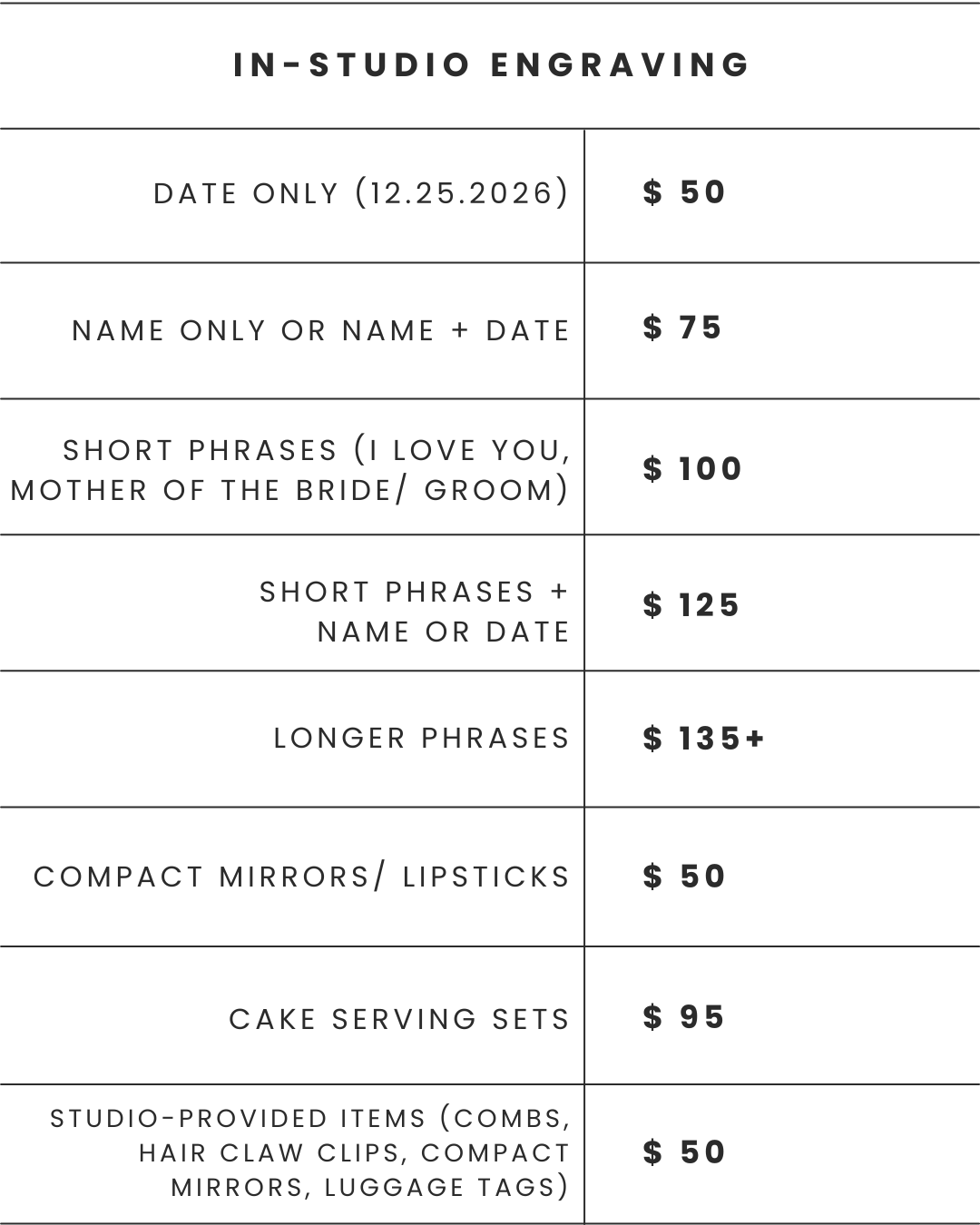The height and width of the screenshot is (1225, 980).
Task: Click the $ 50 price for Studio-Provided Items
Action: click(684, 1152)
